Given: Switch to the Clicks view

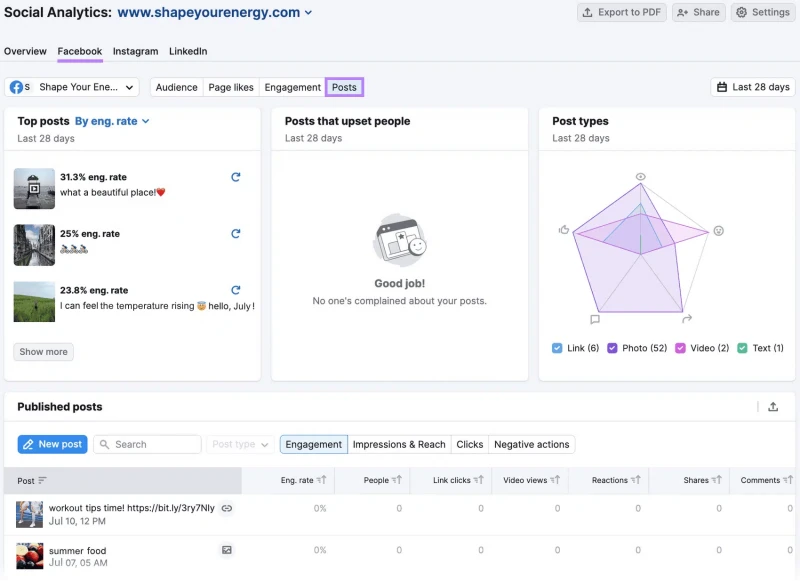Looking at the screenshot, I should click(469, 444).
